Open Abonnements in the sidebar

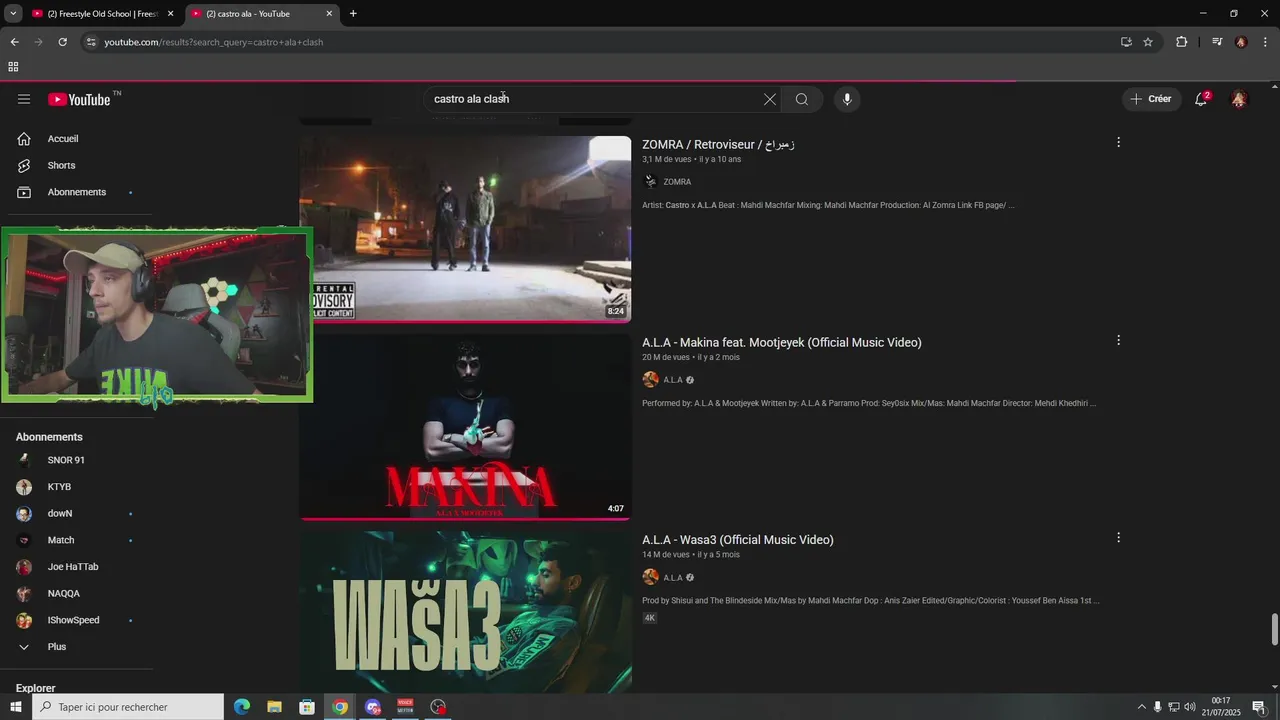pos(77,192)
